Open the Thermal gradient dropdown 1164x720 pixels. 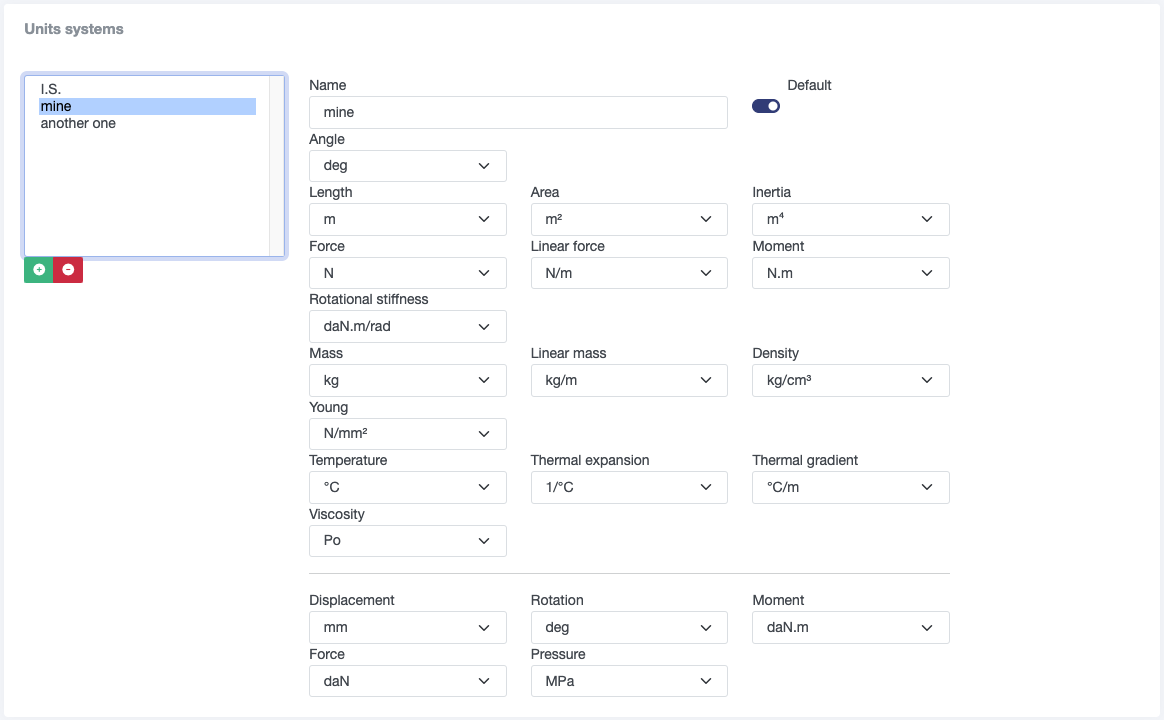click(850, 488)
